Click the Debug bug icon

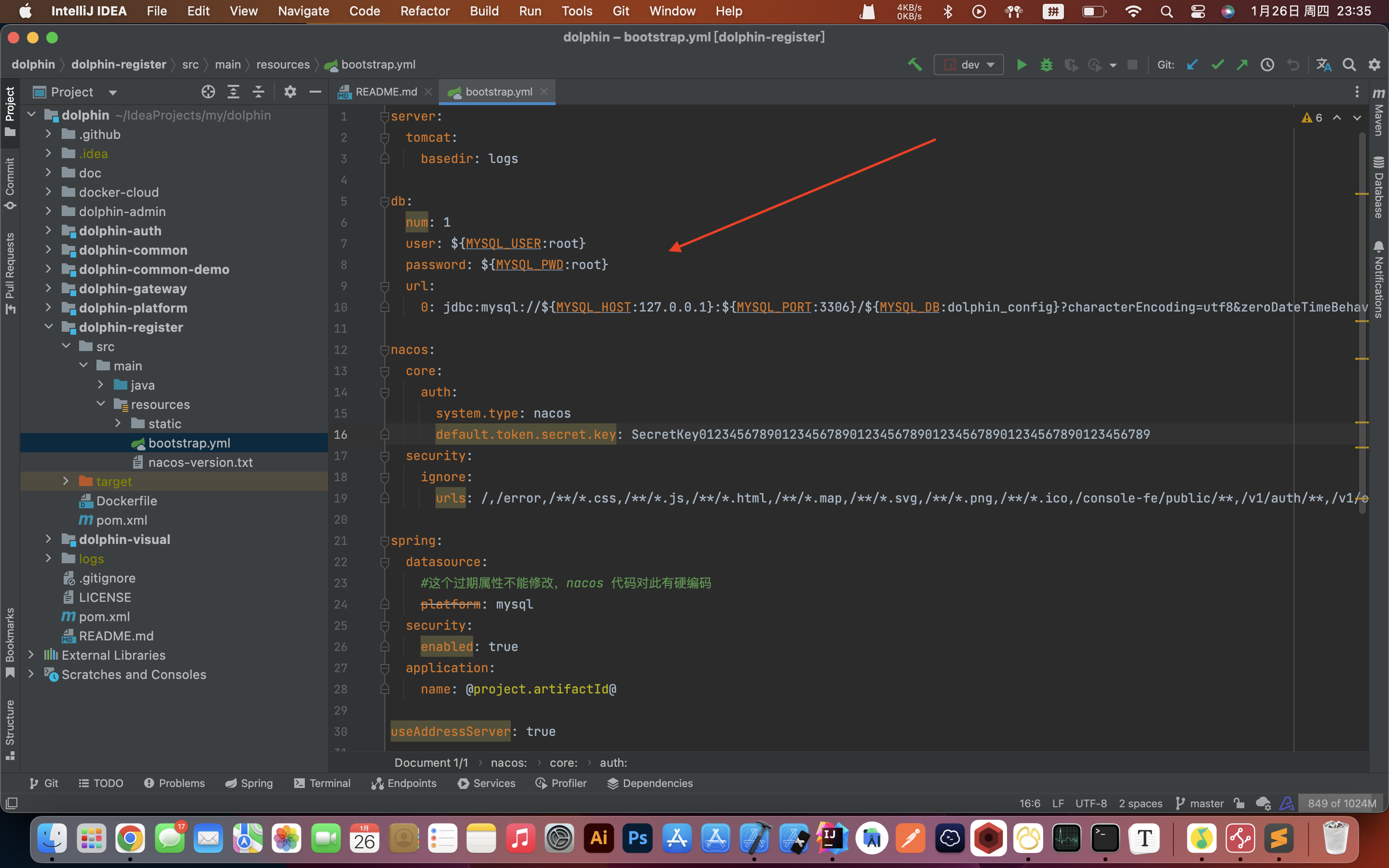[1046, 64]
